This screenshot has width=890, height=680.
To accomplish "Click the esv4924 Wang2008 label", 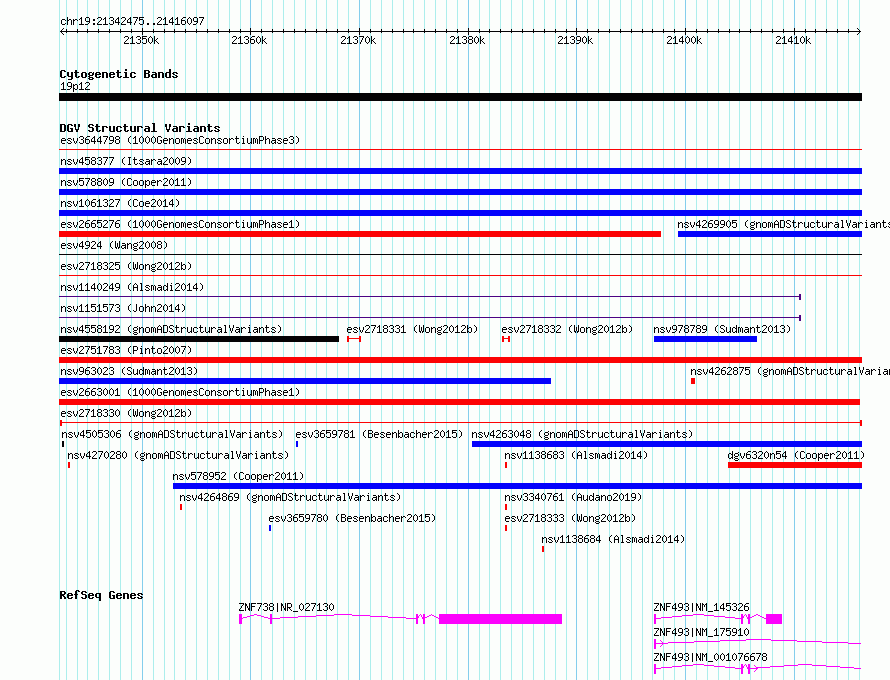I will (x=114, y=245).
